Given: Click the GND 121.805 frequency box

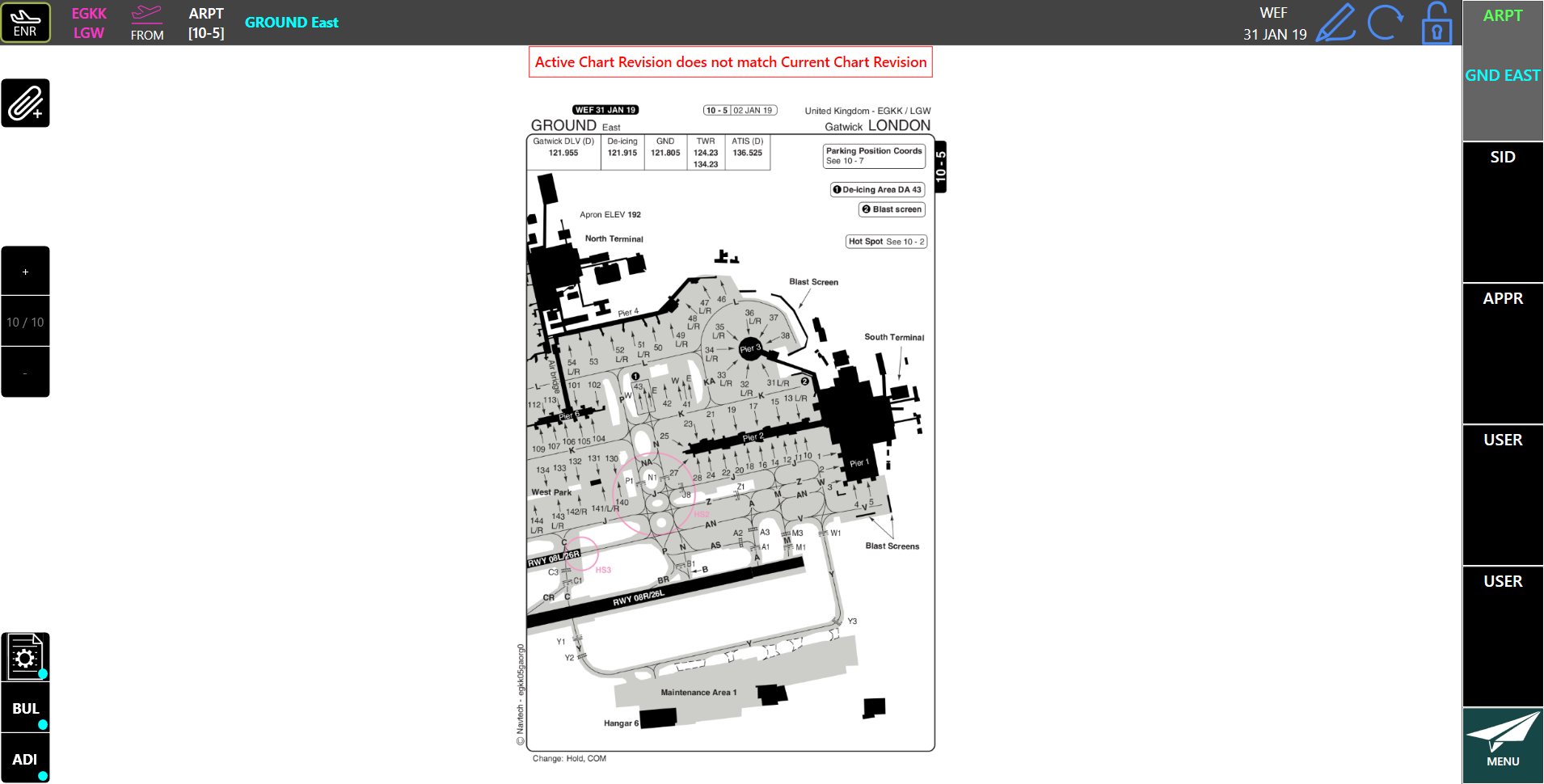Looking at the screenshot, I should pos(665,152).
